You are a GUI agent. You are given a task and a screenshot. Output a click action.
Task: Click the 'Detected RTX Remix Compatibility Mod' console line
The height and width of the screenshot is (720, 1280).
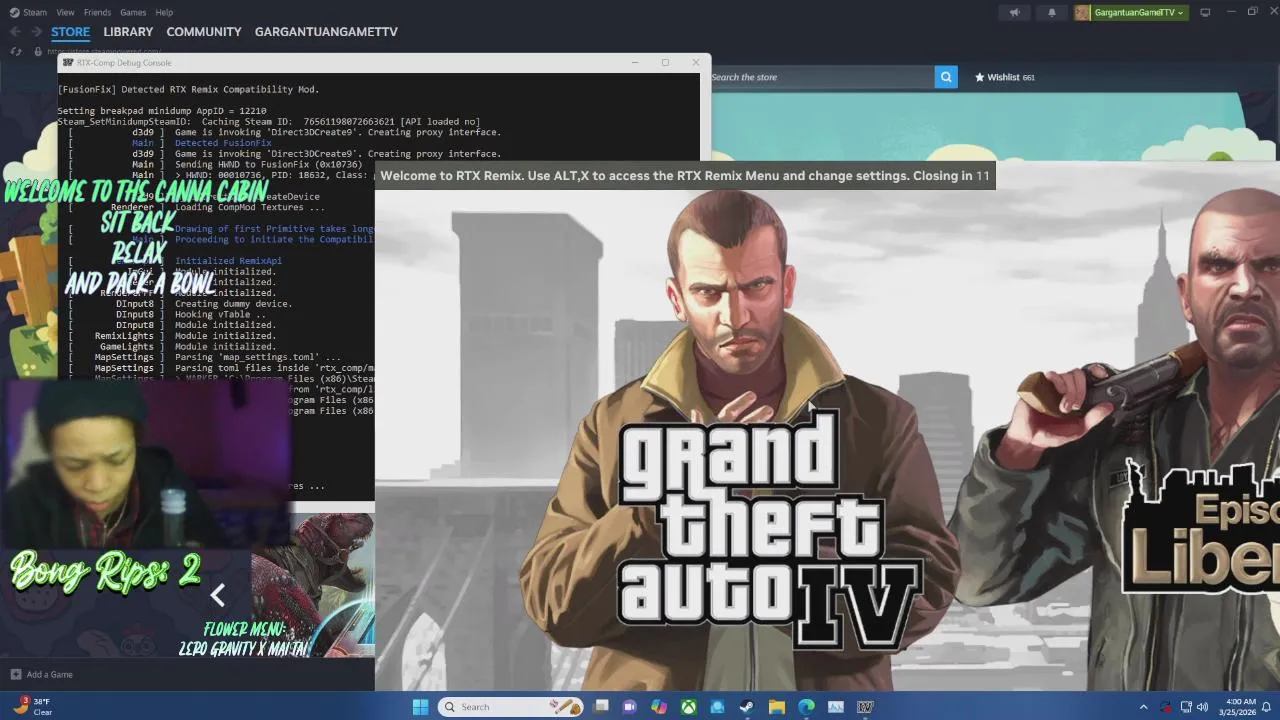point(188,90)
